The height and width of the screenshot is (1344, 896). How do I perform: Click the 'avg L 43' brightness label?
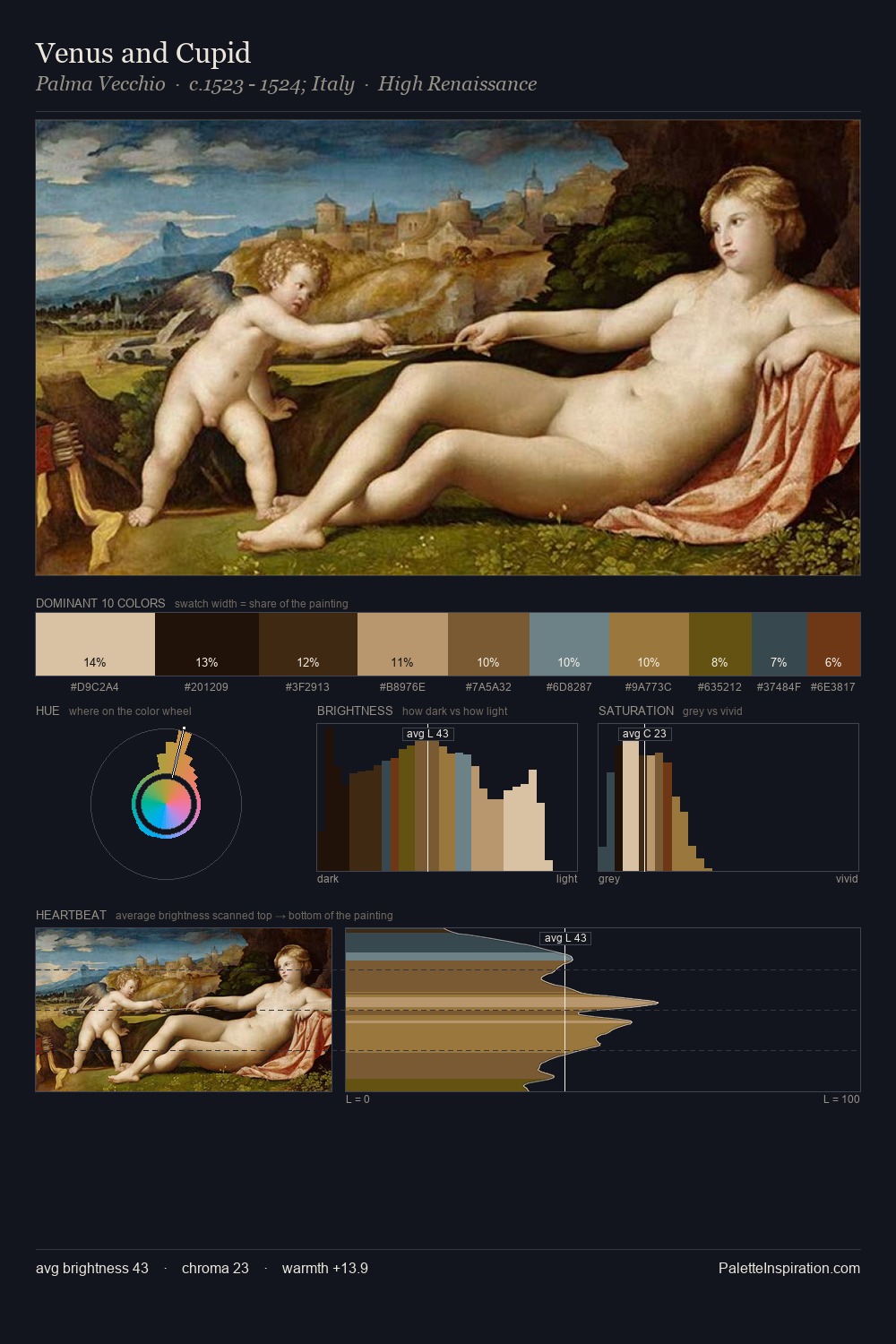click(427, 734)
